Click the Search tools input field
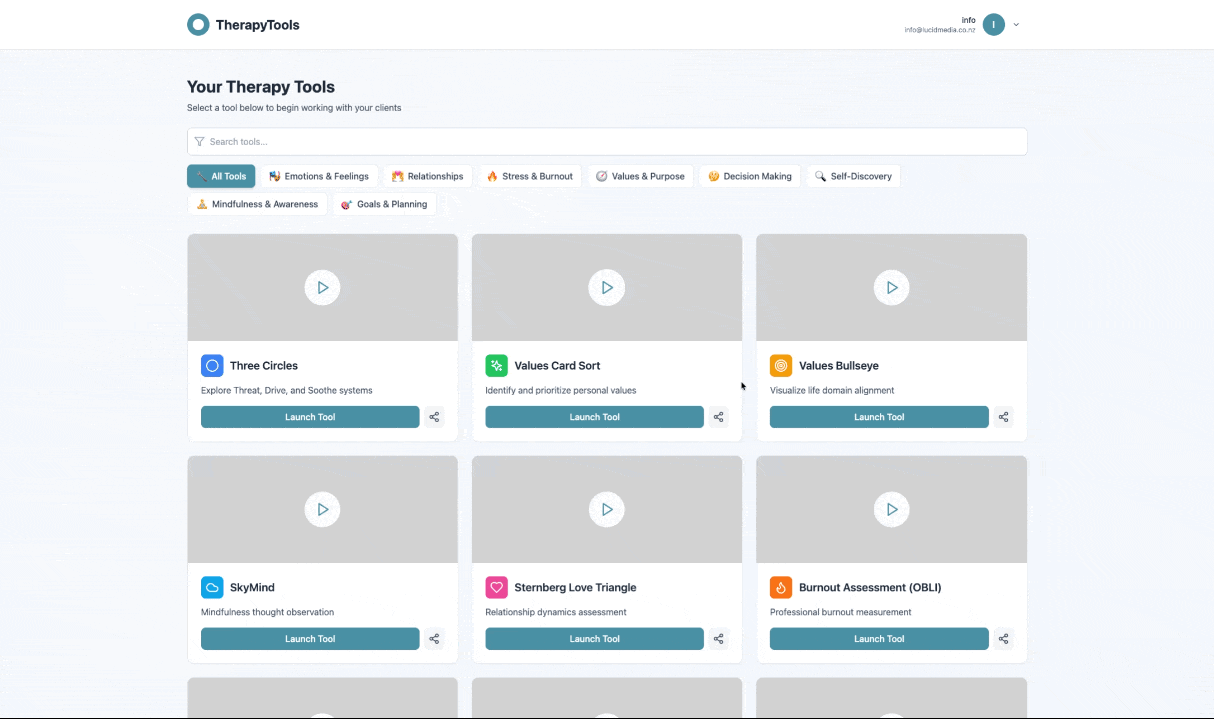This screenshot has width=1214, height=719. pyautogui.click(x=606, y=142)
